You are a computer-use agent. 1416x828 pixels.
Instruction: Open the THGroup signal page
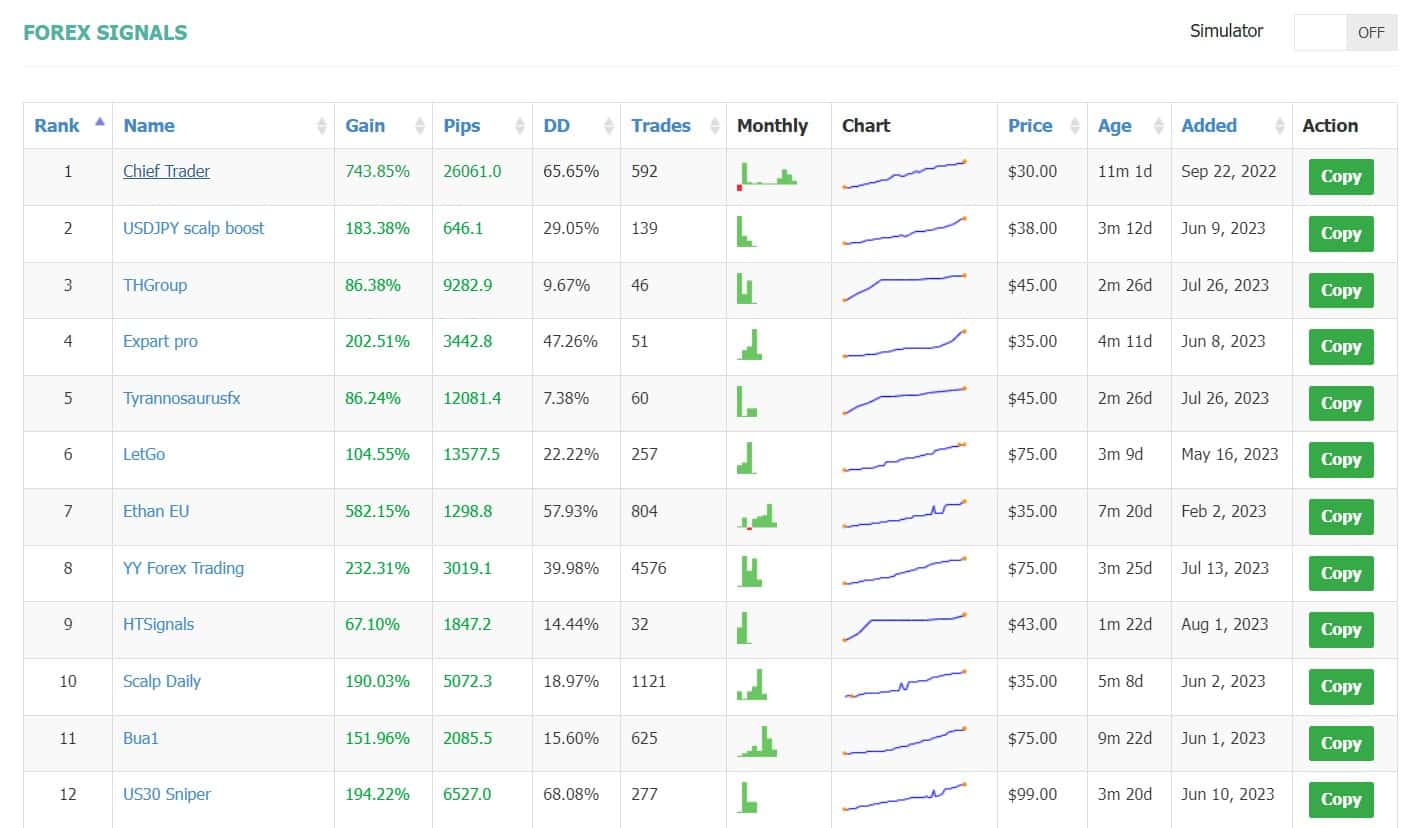click(155, 285)
